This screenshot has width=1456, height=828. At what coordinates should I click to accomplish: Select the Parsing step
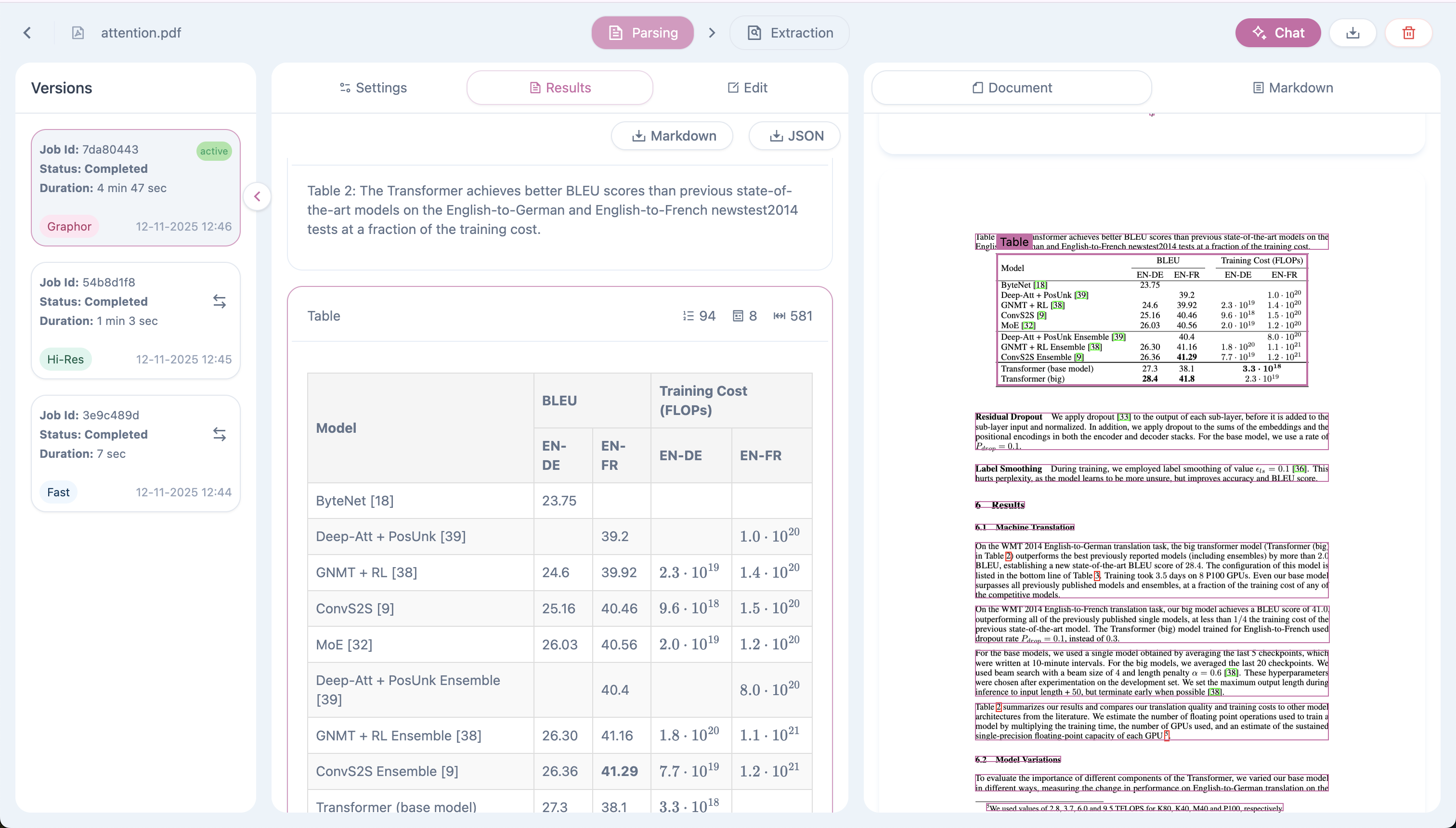[643, 33]
